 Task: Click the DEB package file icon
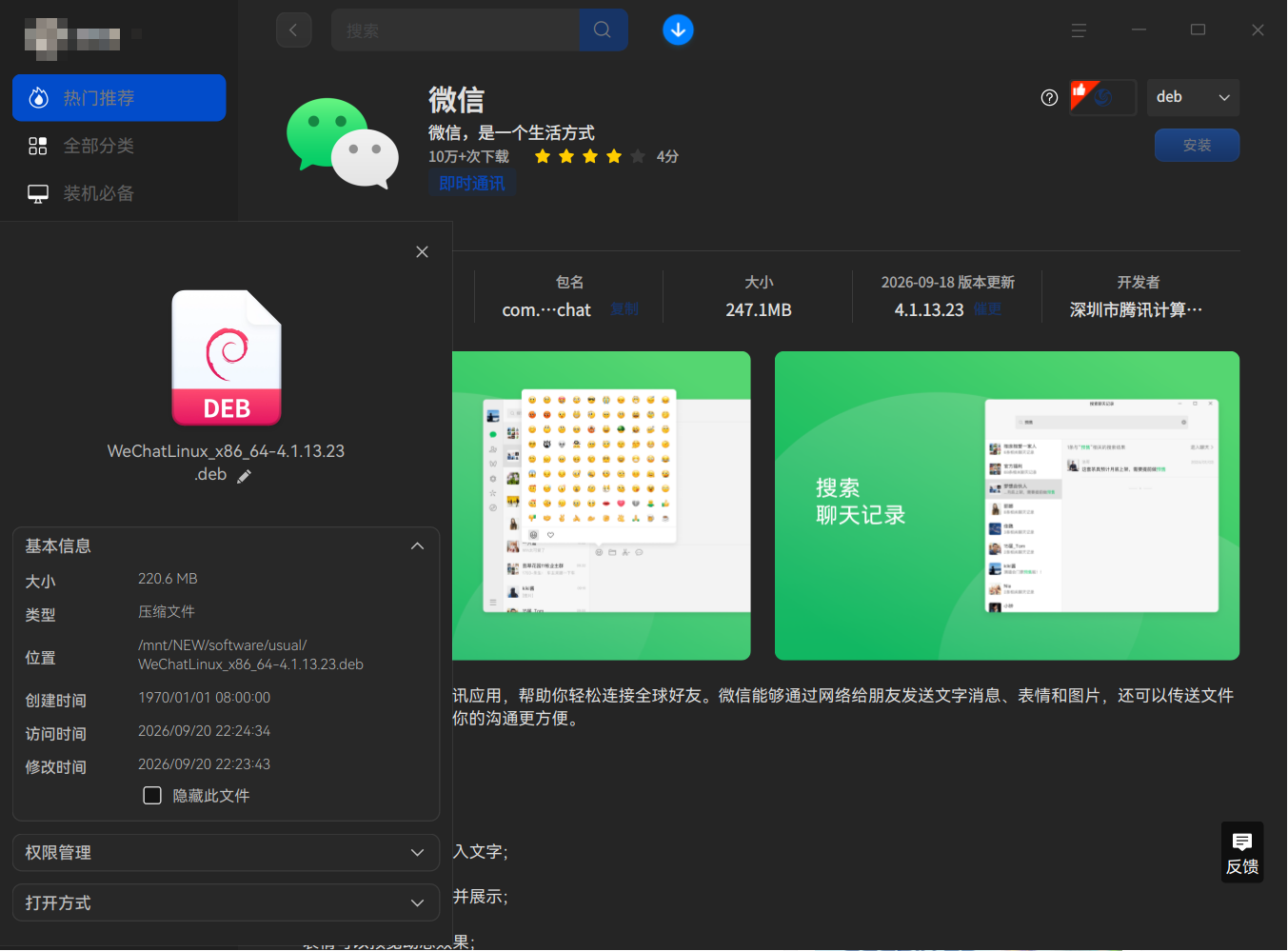[x=227, y=358]
